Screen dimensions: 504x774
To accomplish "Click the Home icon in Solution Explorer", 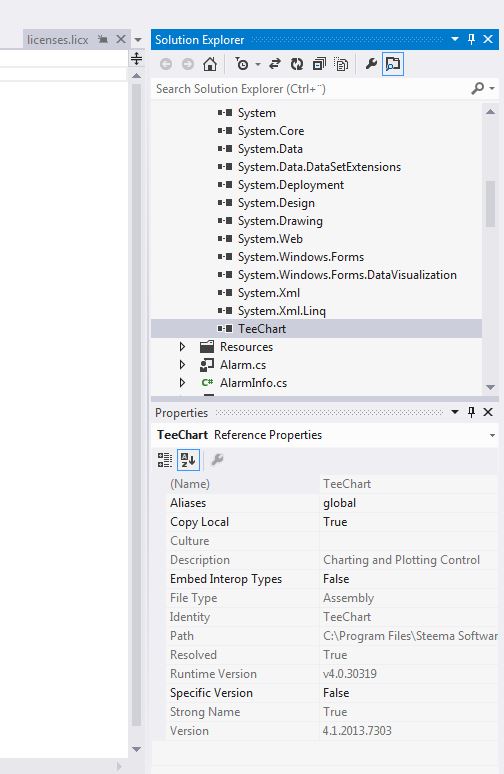I will pos(210,64).
